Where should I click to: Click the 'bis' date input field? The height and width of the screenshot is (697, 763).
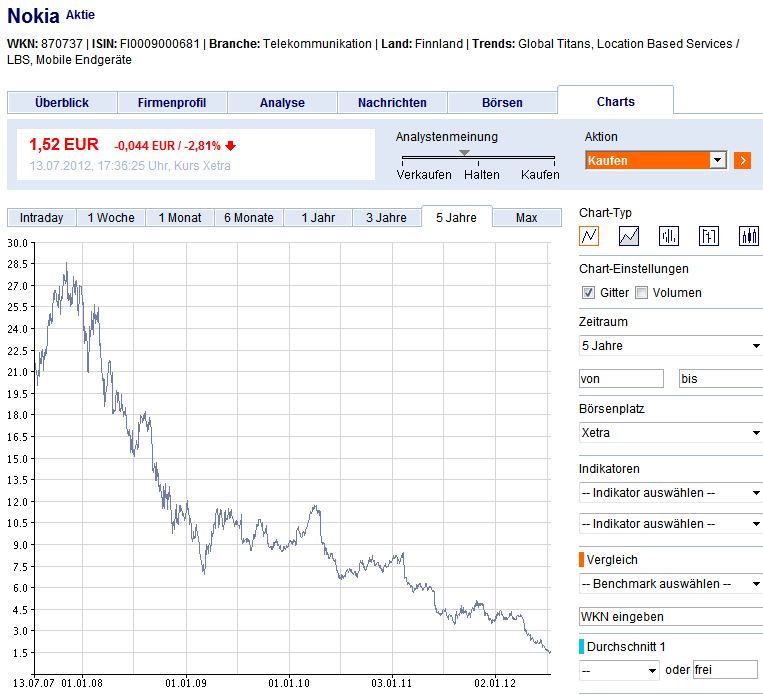pyautogui.click(x=721, y=379)
